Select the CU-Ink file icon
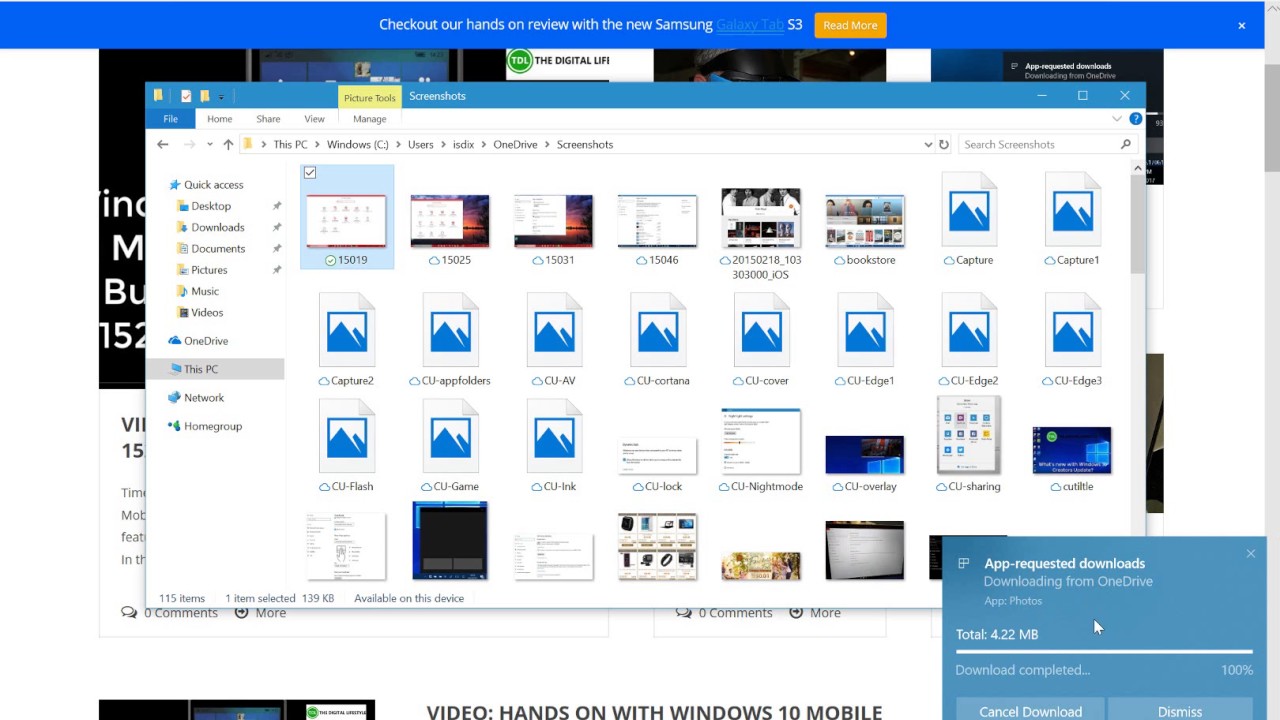This screenshot has height=720, width=1280. pos(554,436)
